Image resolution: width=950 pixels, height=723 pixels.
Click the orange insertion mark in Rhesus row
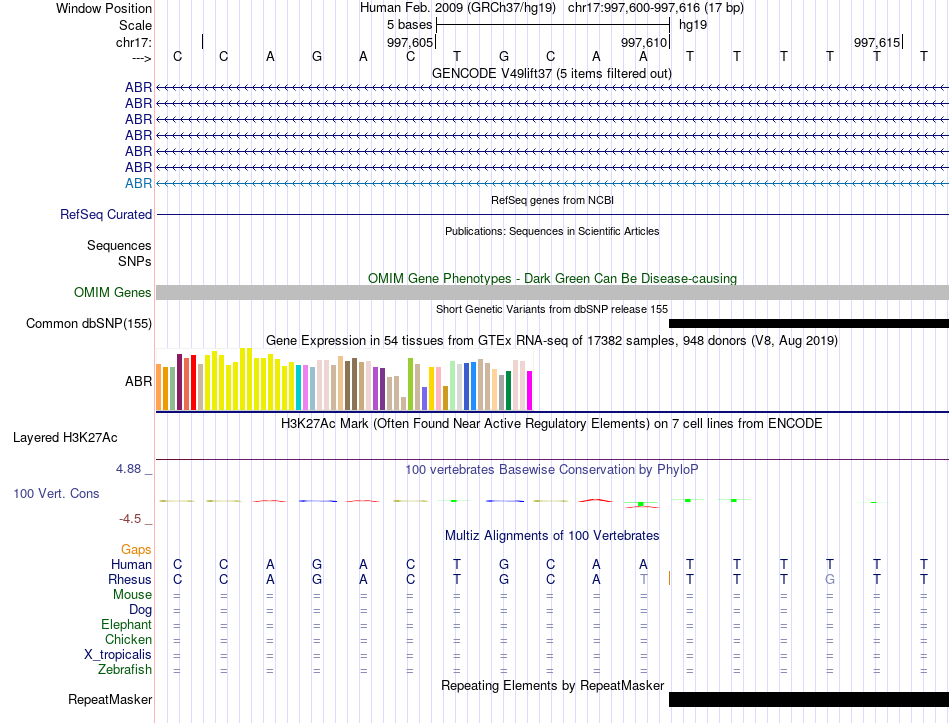tap(669, 578)
